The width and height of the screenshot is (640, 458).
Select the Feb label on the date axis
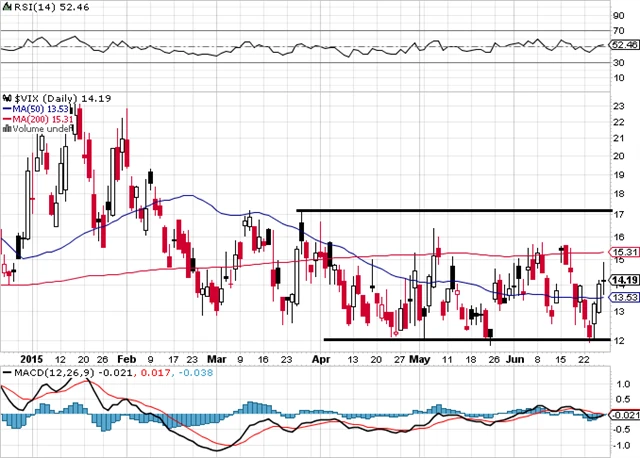click(127, 358)
